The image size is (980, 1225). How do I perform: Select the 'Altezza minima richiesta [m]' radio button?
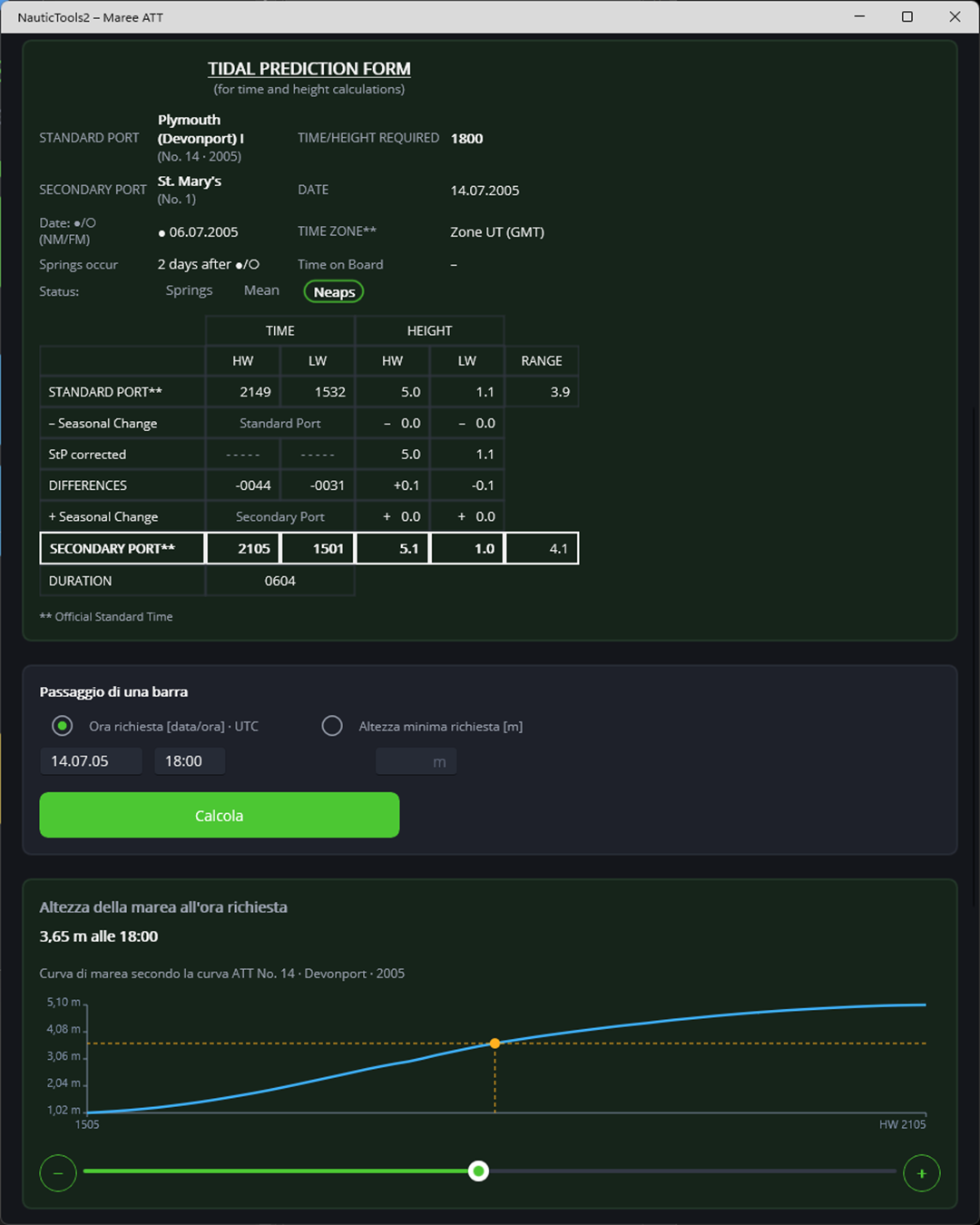coord(332,726)
